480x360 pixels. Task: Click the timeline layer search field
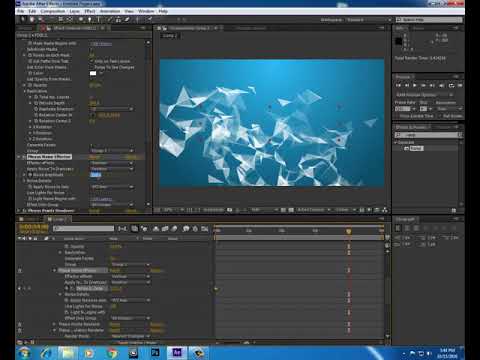tap(83, 228)
